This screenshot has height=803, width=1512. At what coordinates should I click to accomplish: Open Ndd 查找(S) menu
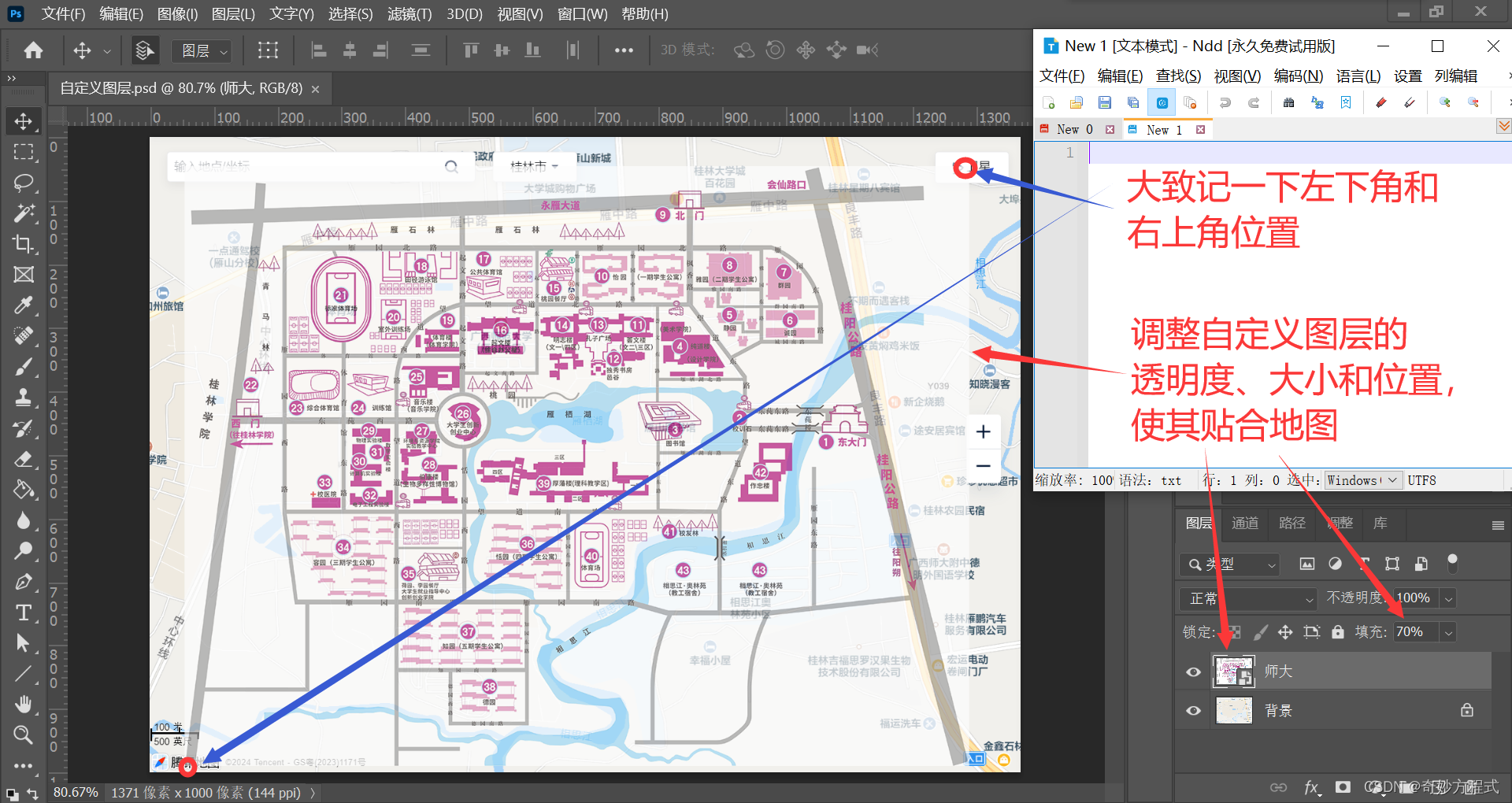(1178, 76)
